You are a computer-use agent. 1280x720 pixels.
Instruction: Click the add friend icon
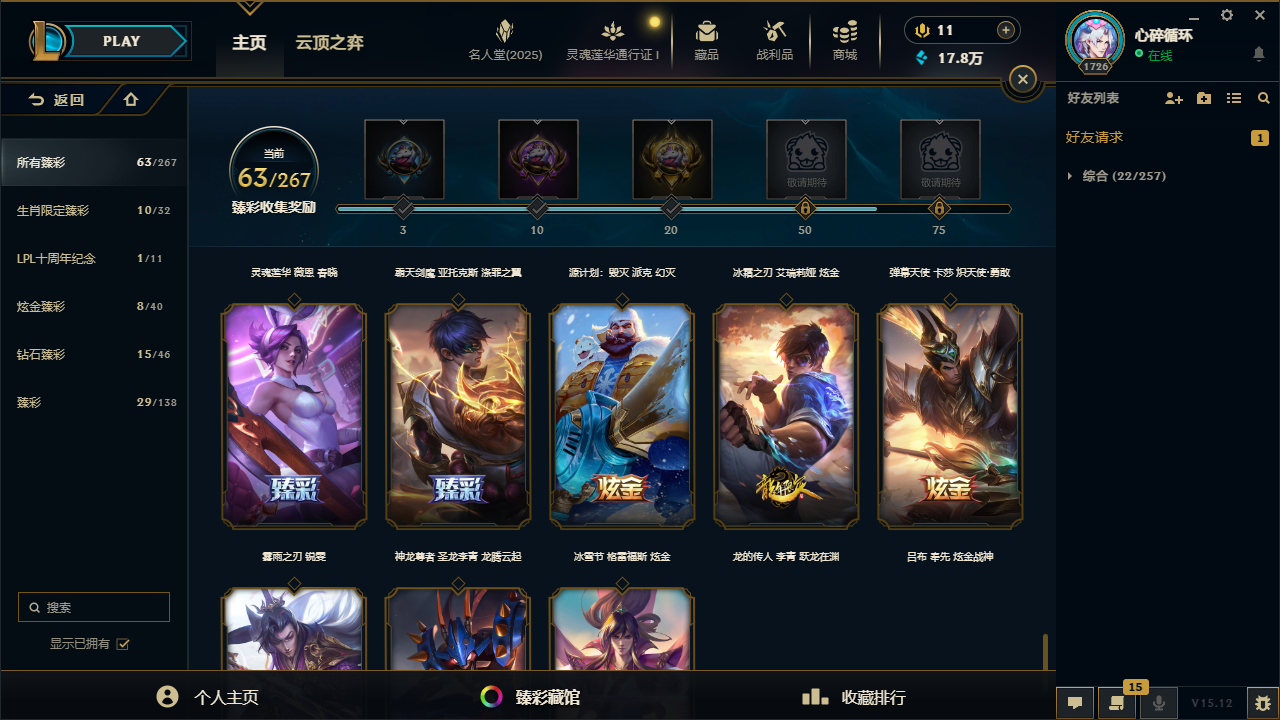(x=1174, y=98)
